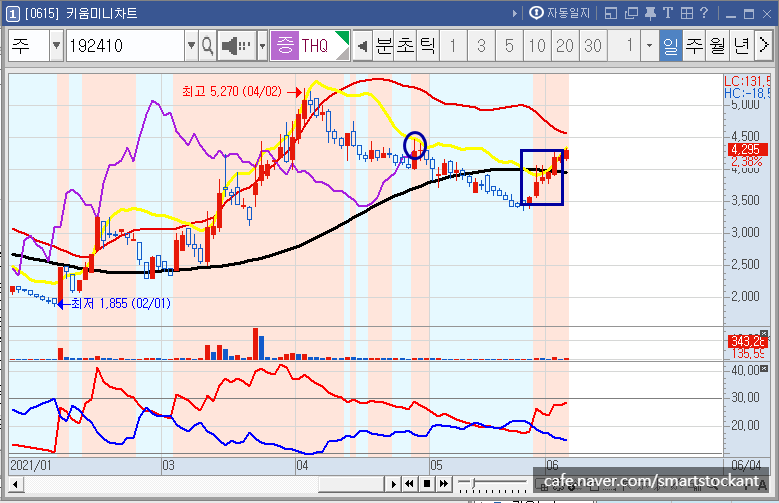Click the duplicate window icon in title bar
The height and width of the screenshot is (503, 779).
click(x=631, y=13)
